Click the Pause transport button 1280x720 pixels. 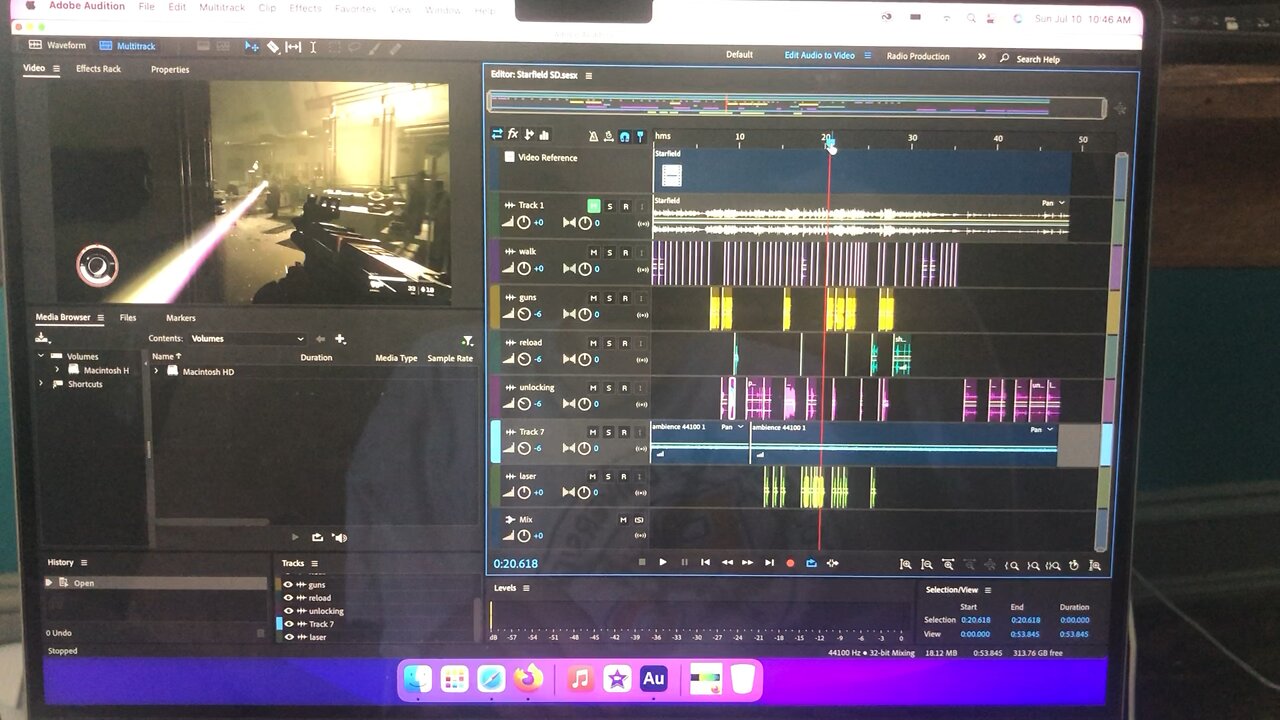tap(684, 562)
